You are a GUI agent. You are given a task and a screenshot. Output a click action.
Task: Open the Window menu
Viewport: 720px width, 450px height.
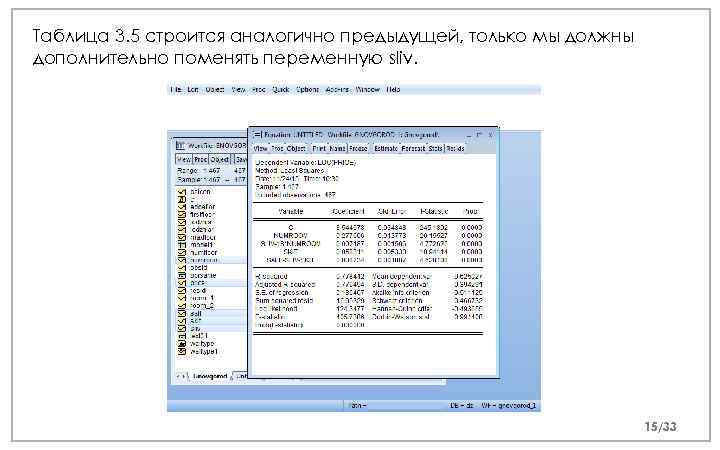click(368, 90)
